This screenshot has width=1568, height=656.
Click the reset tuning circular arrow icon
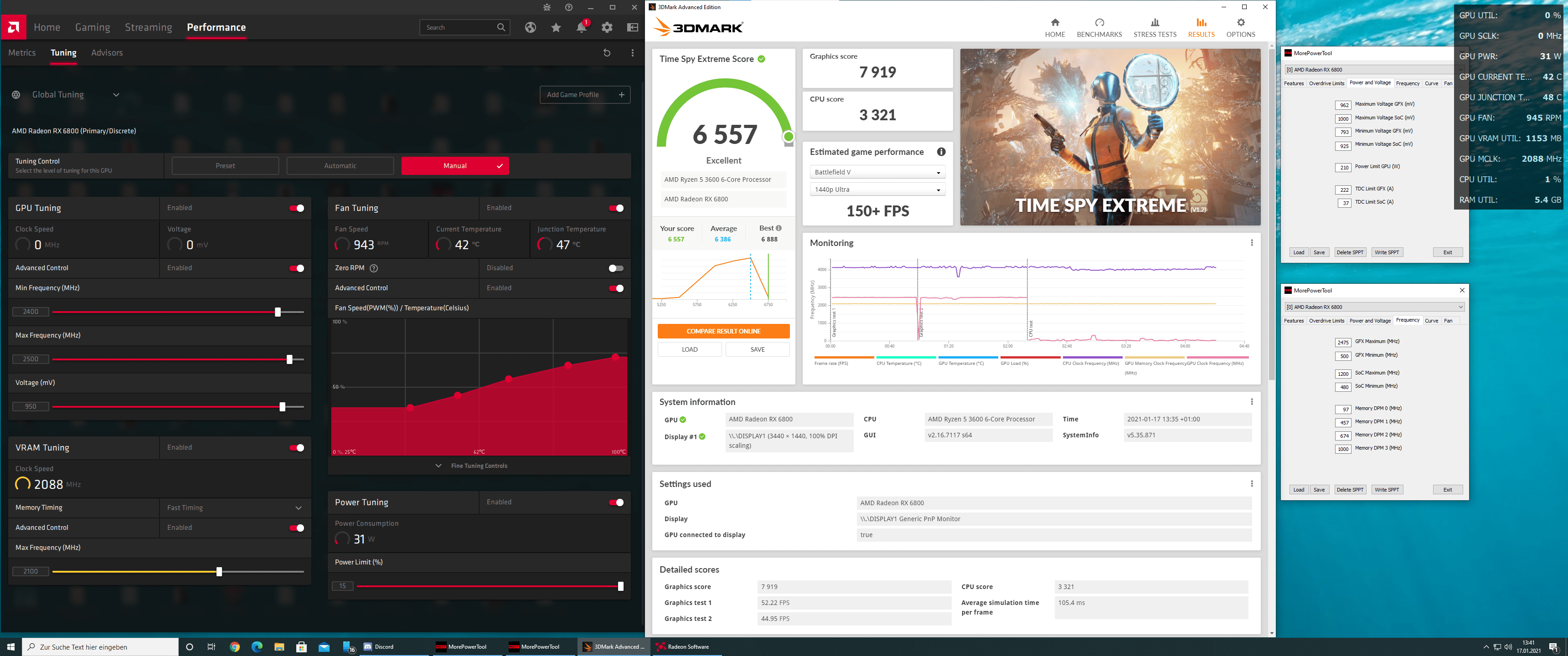click(x=607, y=53)
